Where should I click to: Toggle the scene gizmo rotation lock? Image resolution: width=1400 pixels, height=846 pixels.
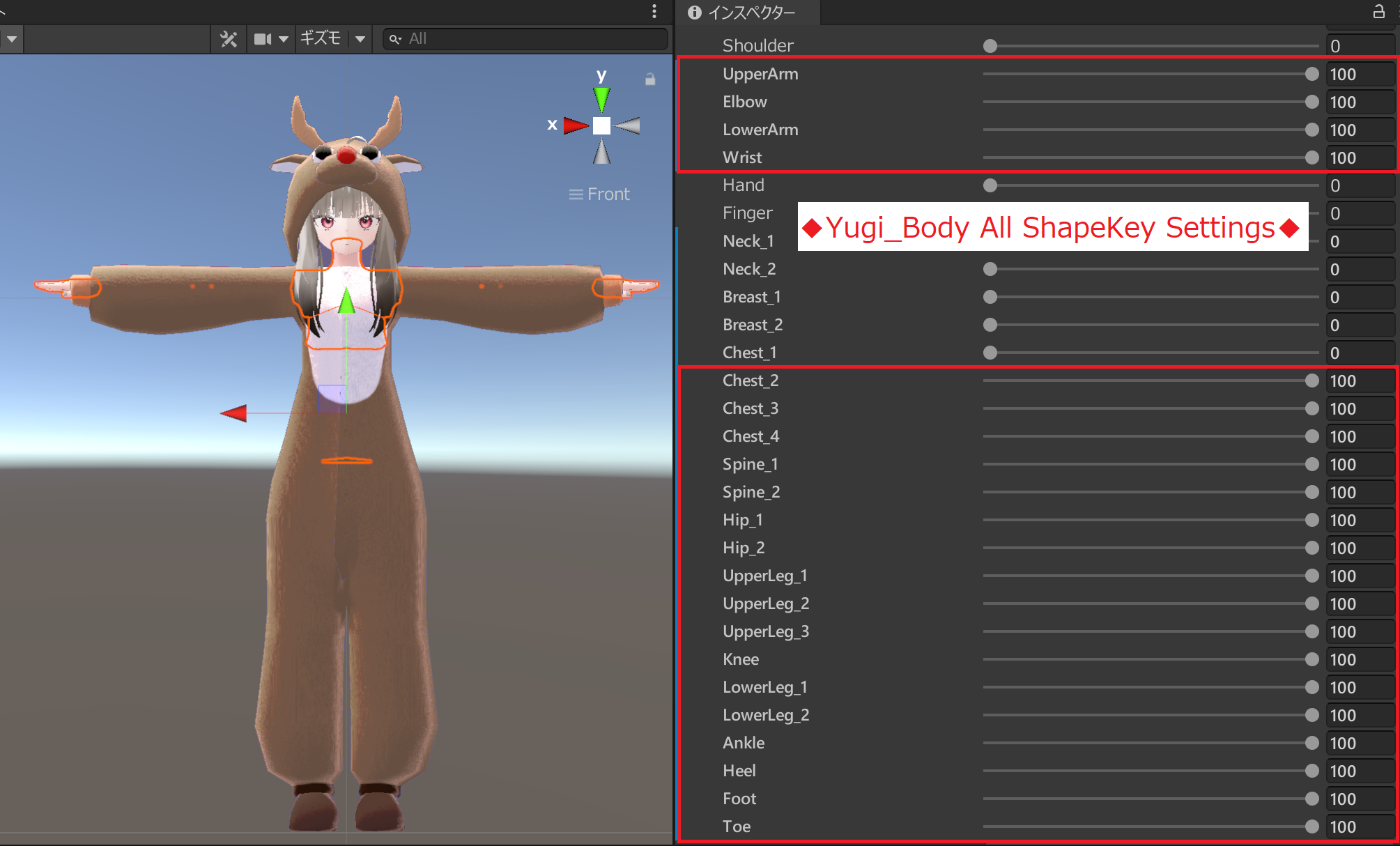tap(650, 79)
